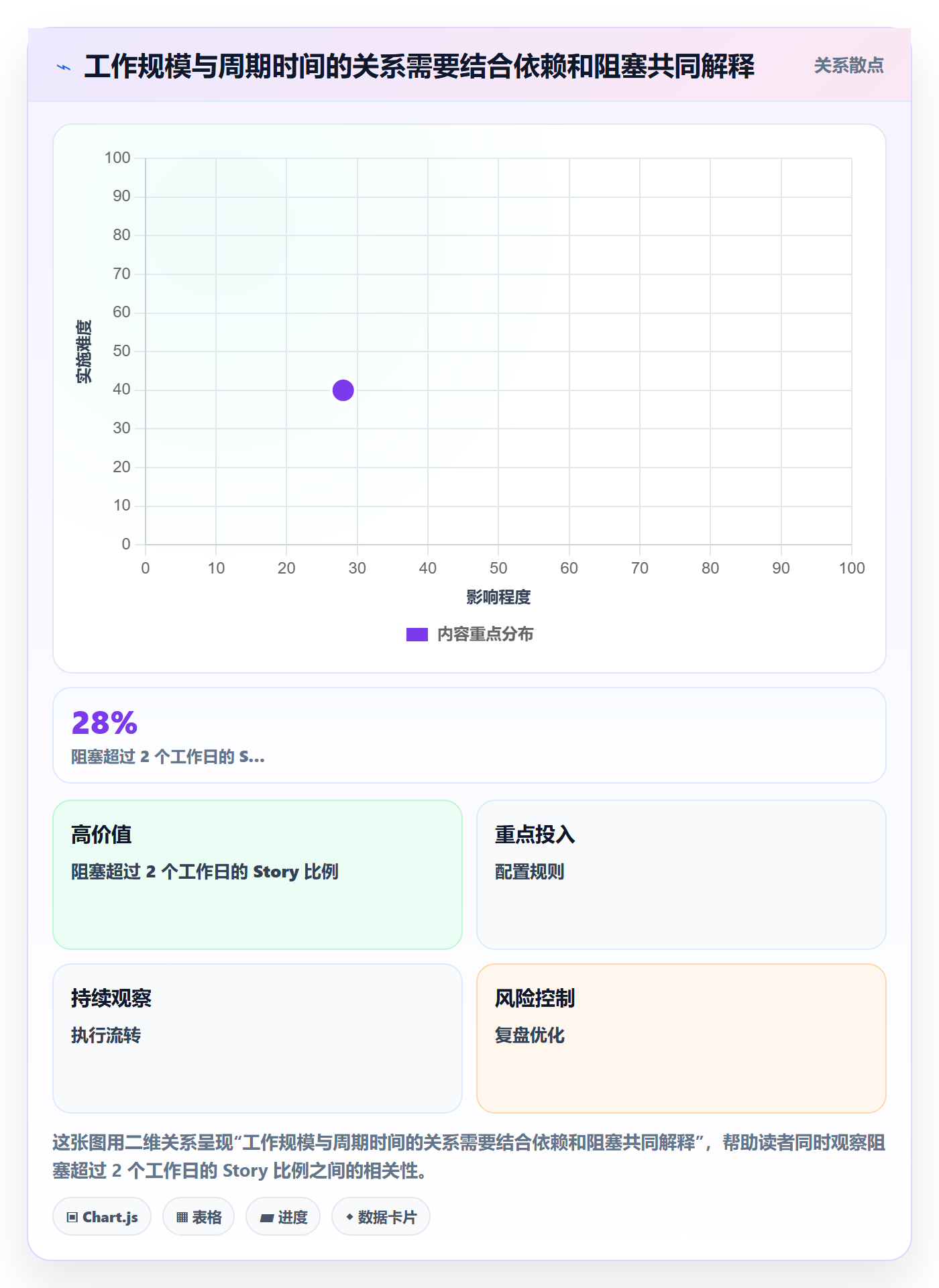Click the 配置规则 text in 重点投入 card
939x1288 pixels.
click(530, 871)
